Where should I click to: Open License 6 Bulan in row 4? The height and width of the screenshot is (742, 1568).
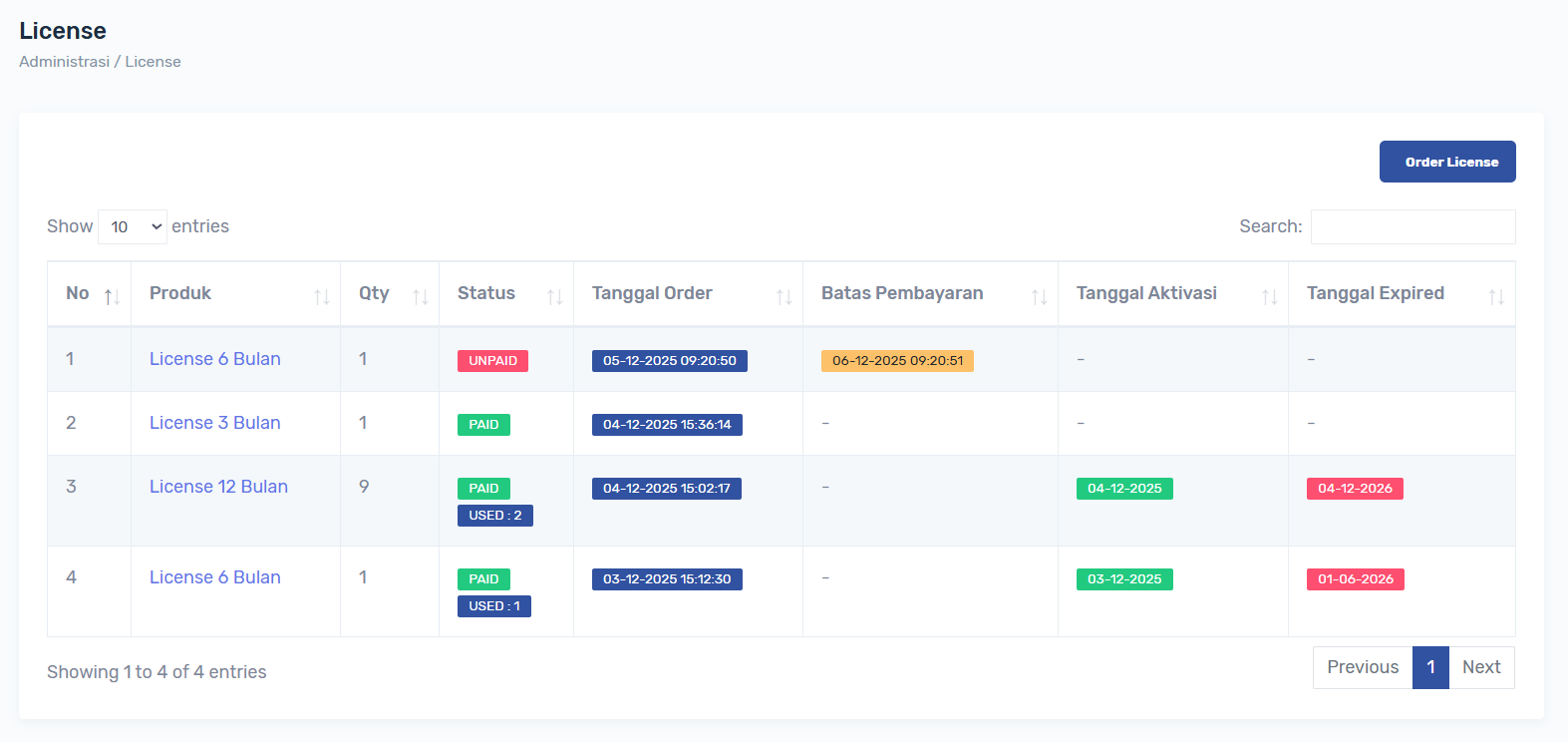tap(215, 577)
